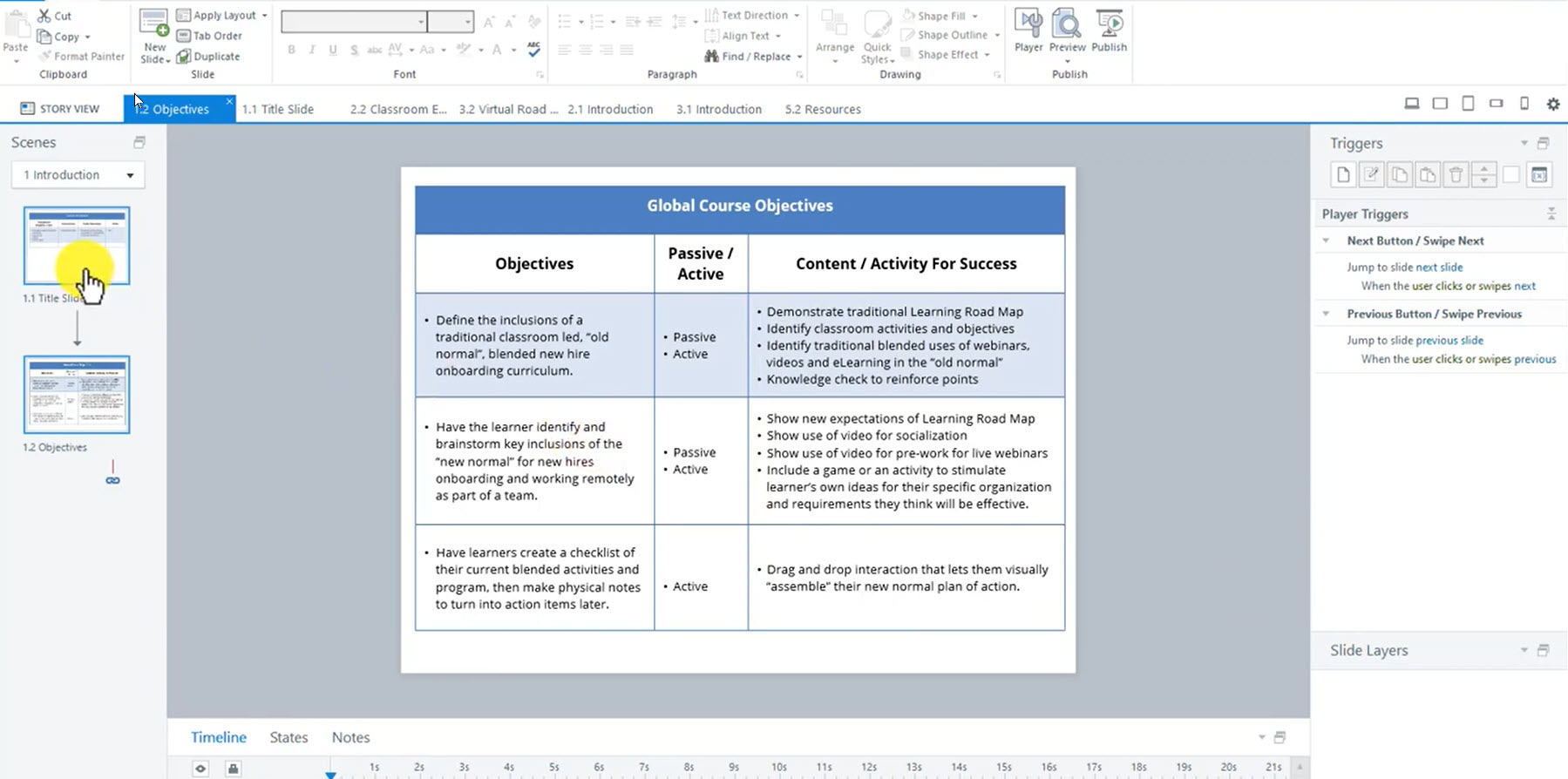Open the scene selector dropdown '1 Introduction'
This screenshot has width=1568, height=779.
[78, 175]
